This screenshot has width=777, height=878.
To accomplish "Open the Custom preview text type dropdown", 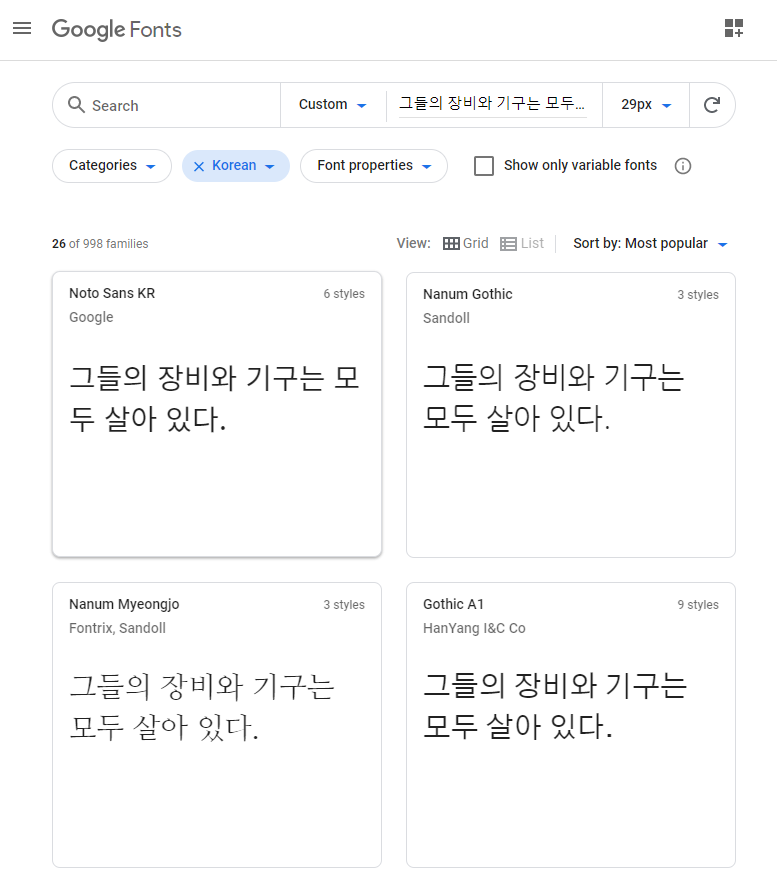I will pyautogui.click(x=333, y=105).
